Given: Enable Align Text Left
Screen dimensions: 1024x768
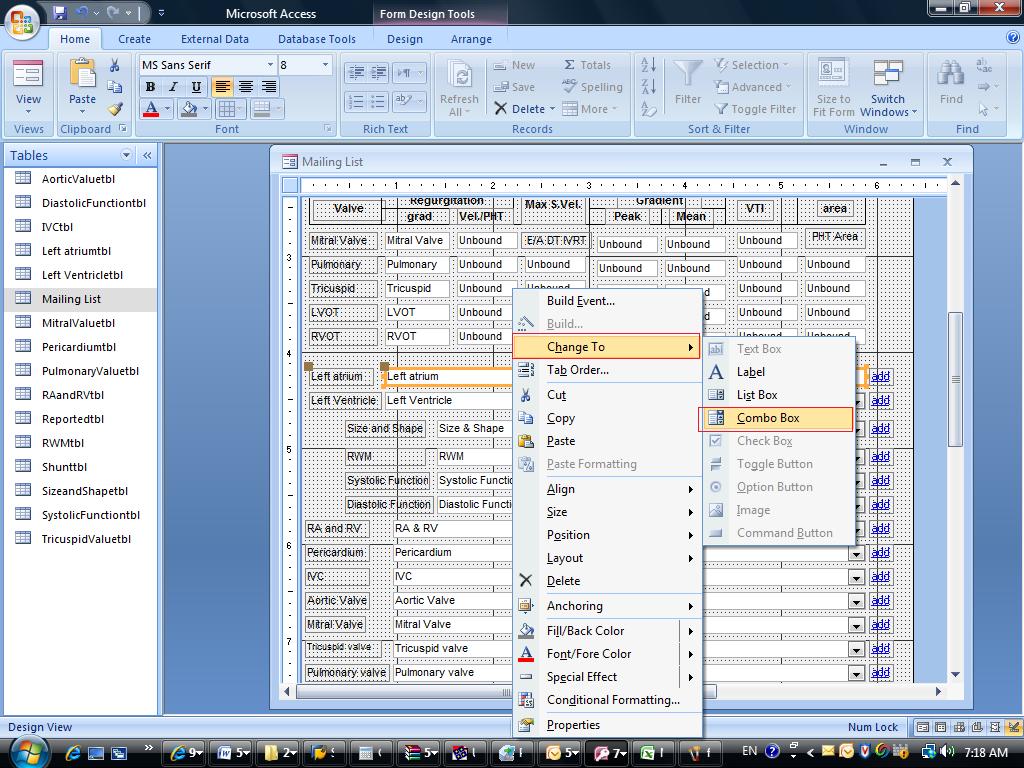Looking at the screenshot, I should tap(222, 87).
